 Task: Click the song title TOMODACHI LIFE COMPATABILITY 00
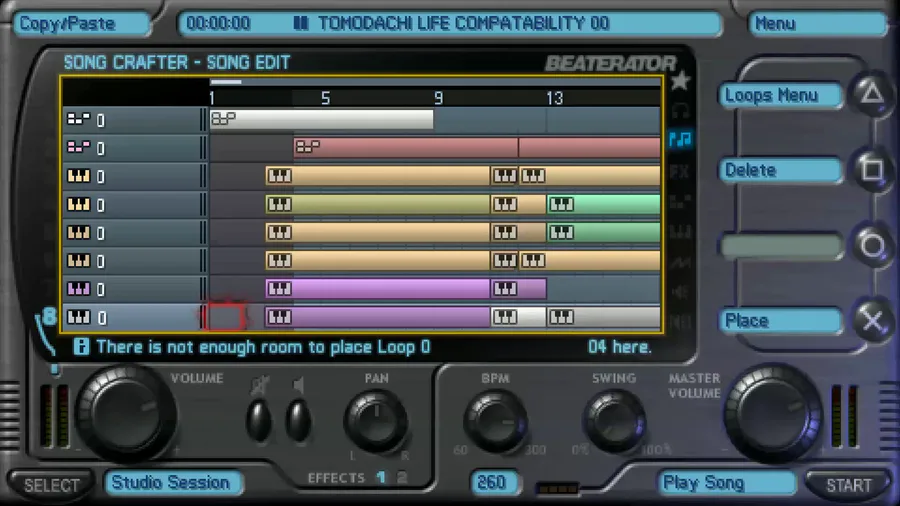464,24
